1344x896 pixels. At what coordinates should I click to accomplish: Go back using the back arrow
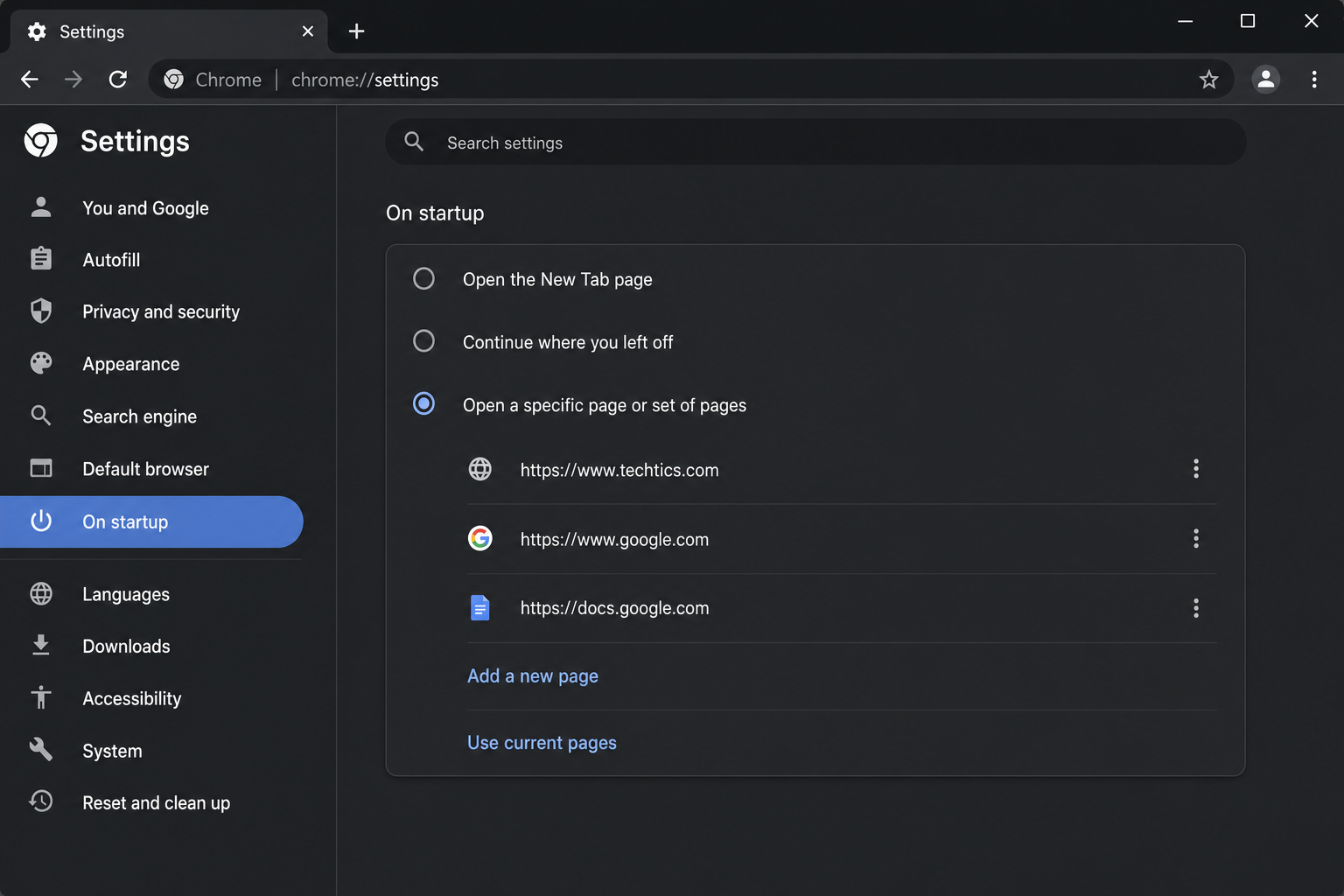click(x=30, y=80)
